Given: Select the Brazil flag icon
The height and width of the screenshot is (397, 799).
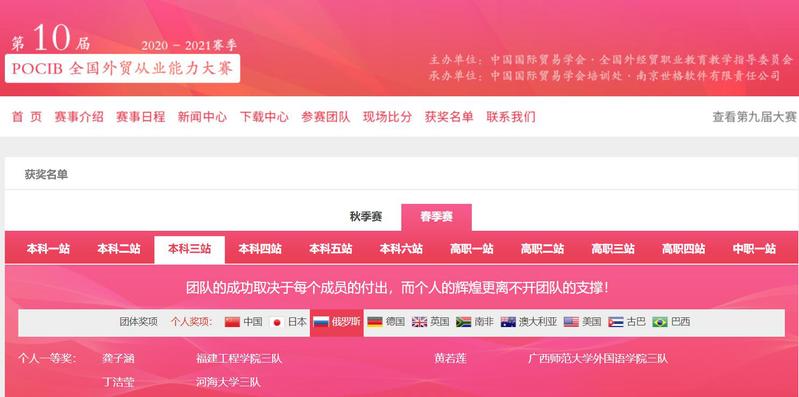Looking at the screenshot, I should [x=660, y=322].
